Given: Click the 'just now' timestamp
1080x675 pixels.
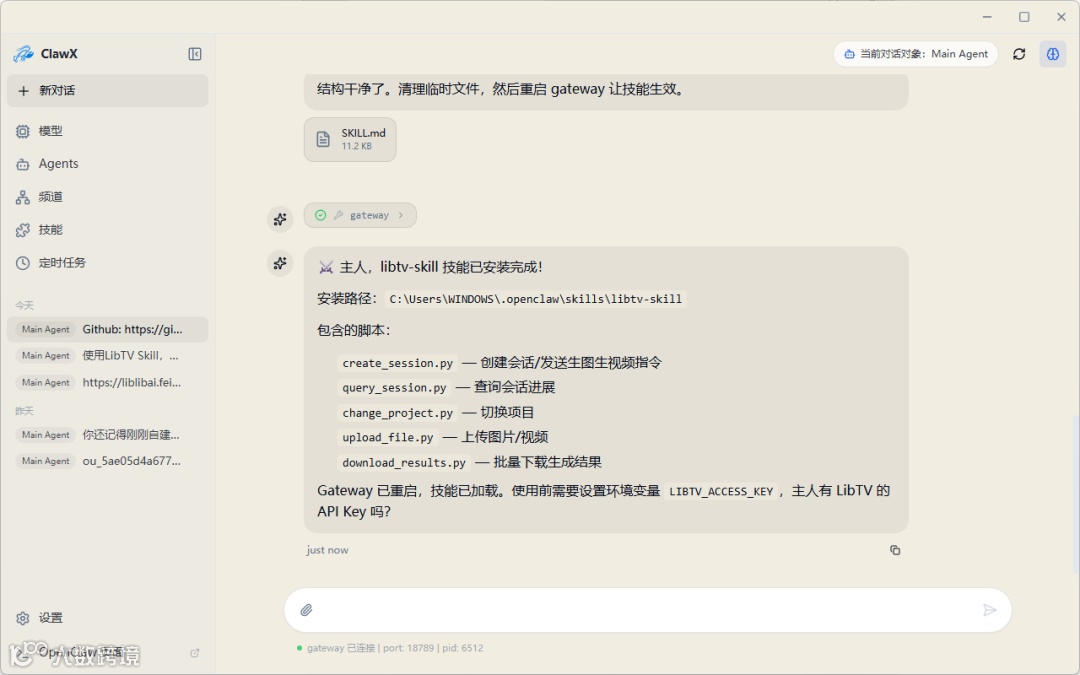Looking at the screenshot, I should click(x=327, y=550).
